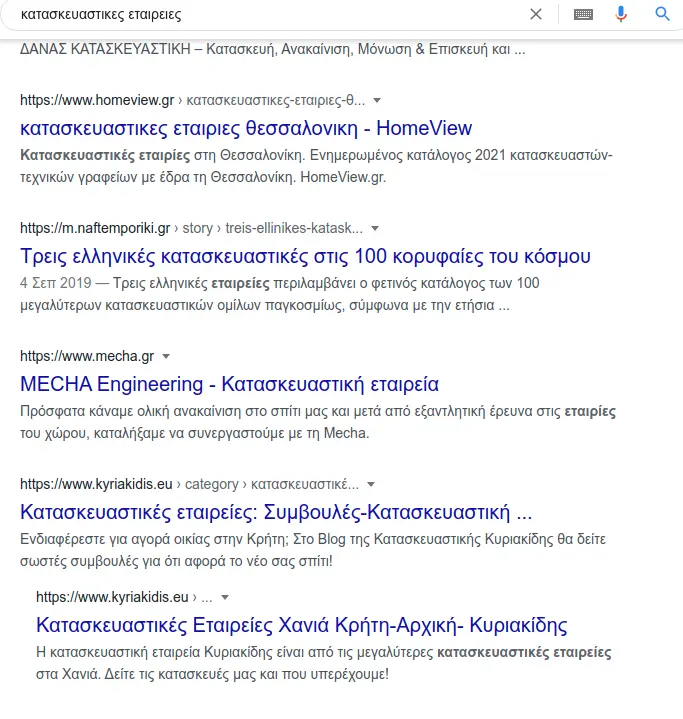The image size is (683, 719).
Task: Click the https://www.mecha.gr URL text
Action: point(87,356)
